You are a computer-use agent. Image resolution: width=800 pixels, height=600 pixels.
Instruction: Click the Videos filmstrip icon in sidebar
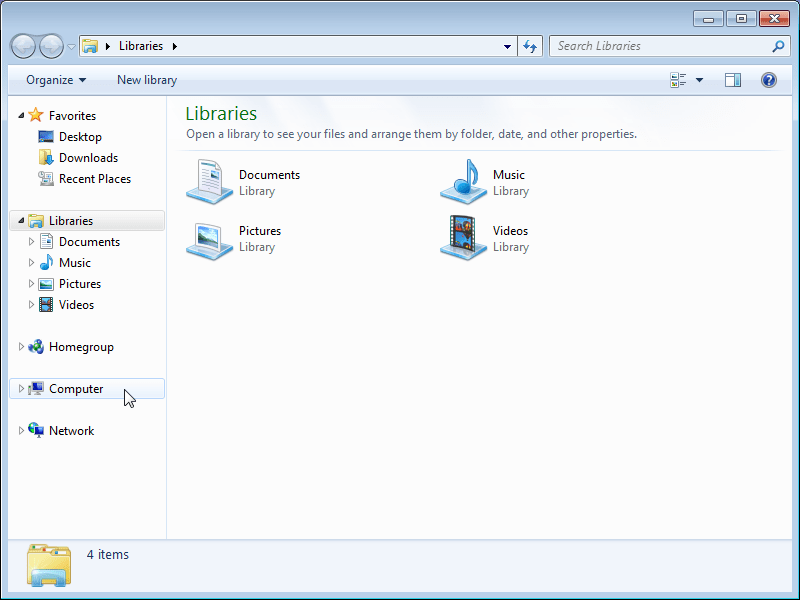click(x=46, y=305)
